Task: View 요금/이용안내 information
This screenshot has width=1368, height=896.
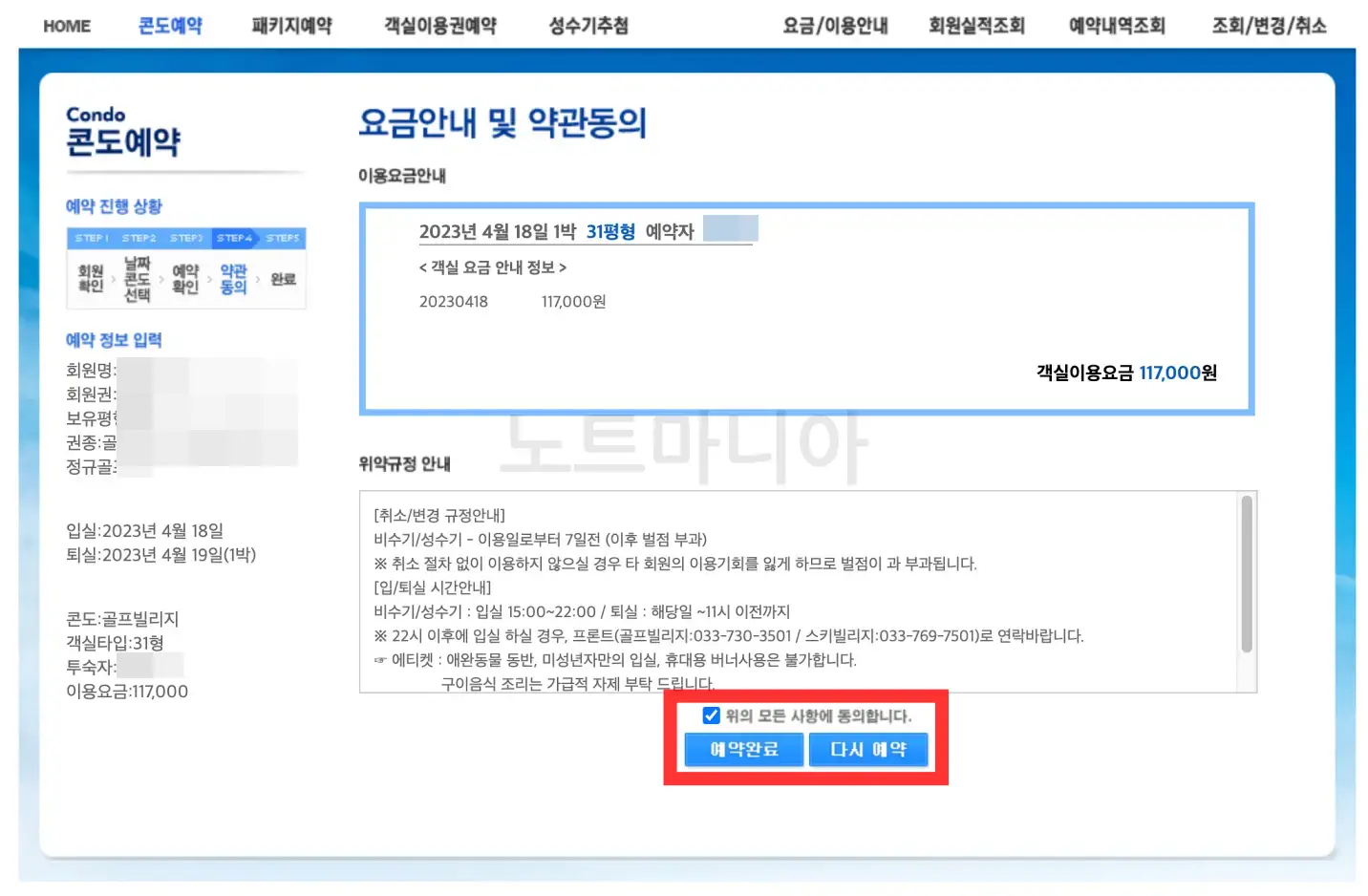Action: tap(834, 26)
